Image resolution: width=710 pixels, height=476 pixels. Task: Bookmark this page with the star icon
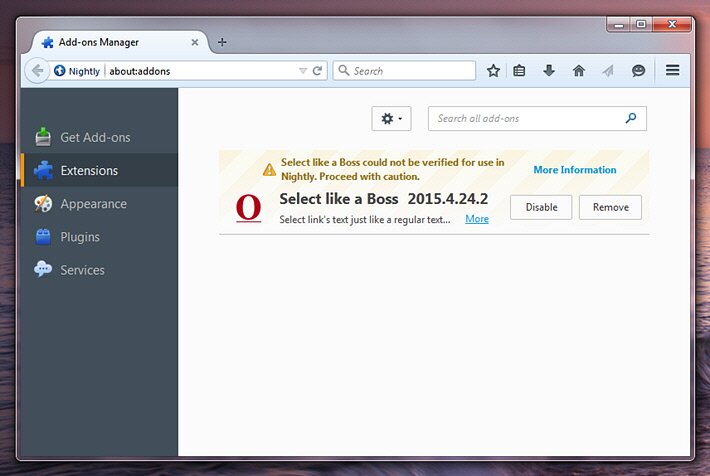coord(493,71)
